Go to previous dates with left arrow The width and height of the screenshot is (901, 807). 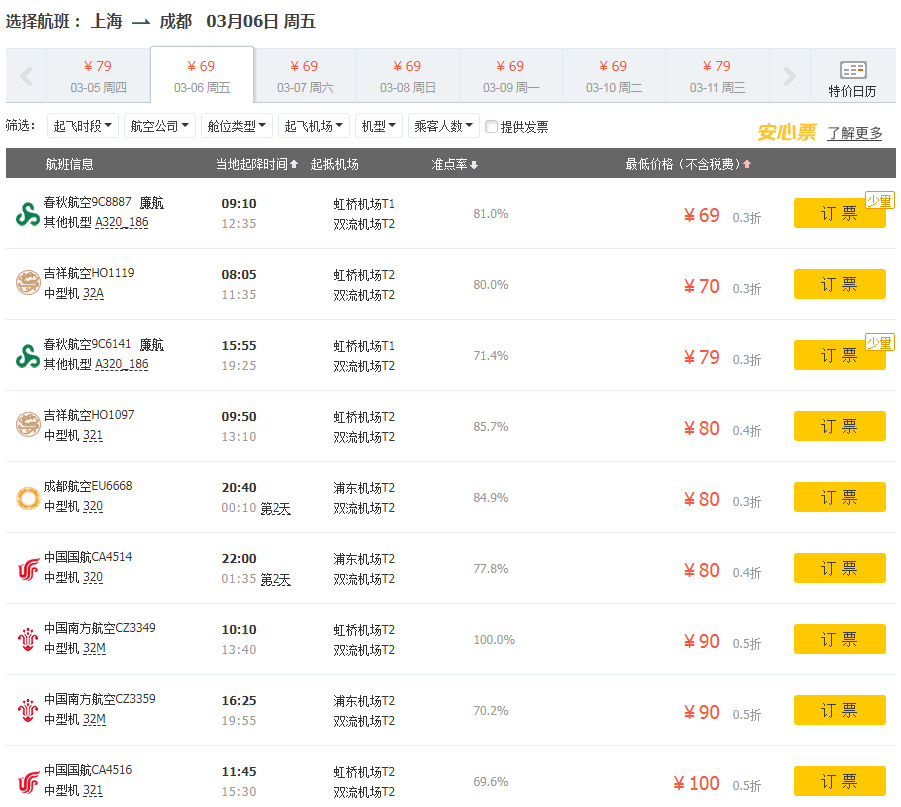(x=26, y=76)
